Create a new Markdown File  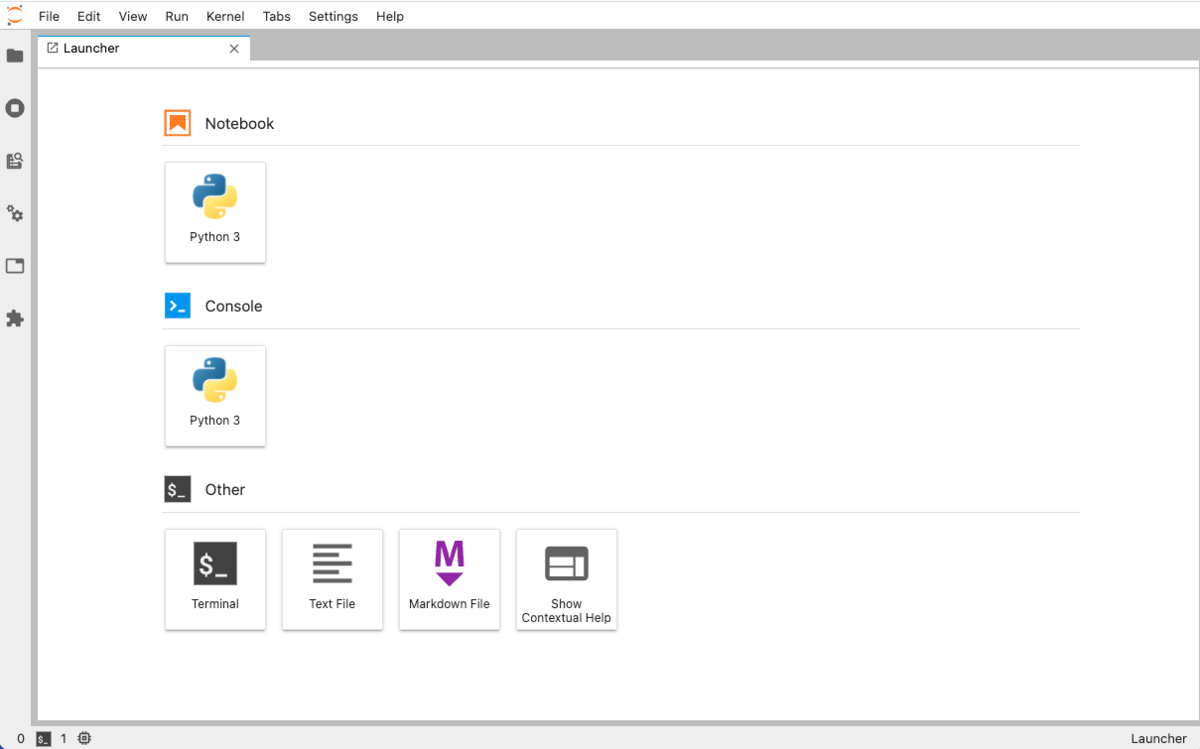coord(449,580)
